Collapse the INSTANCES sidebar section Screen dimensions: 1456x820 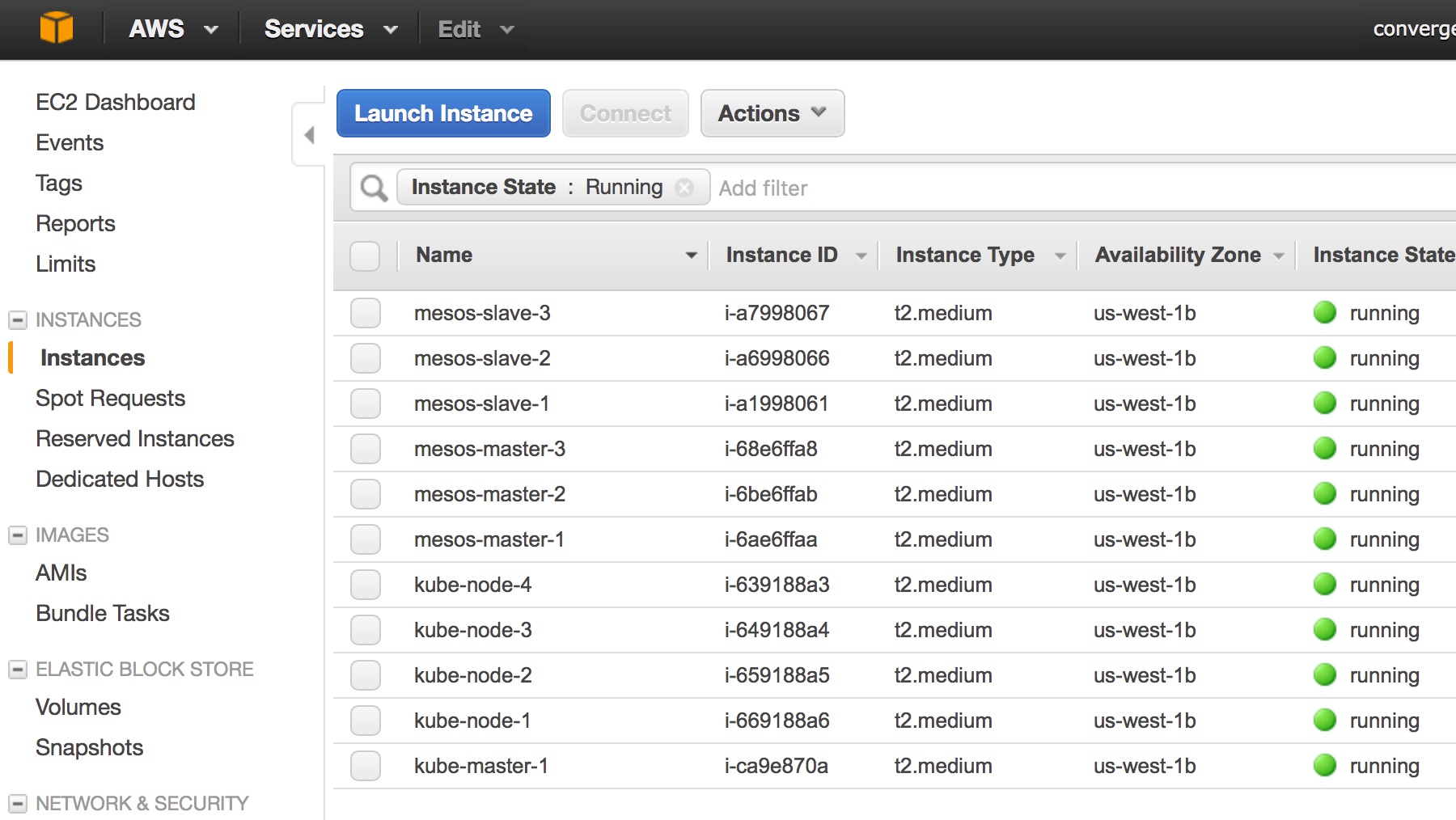18,320
